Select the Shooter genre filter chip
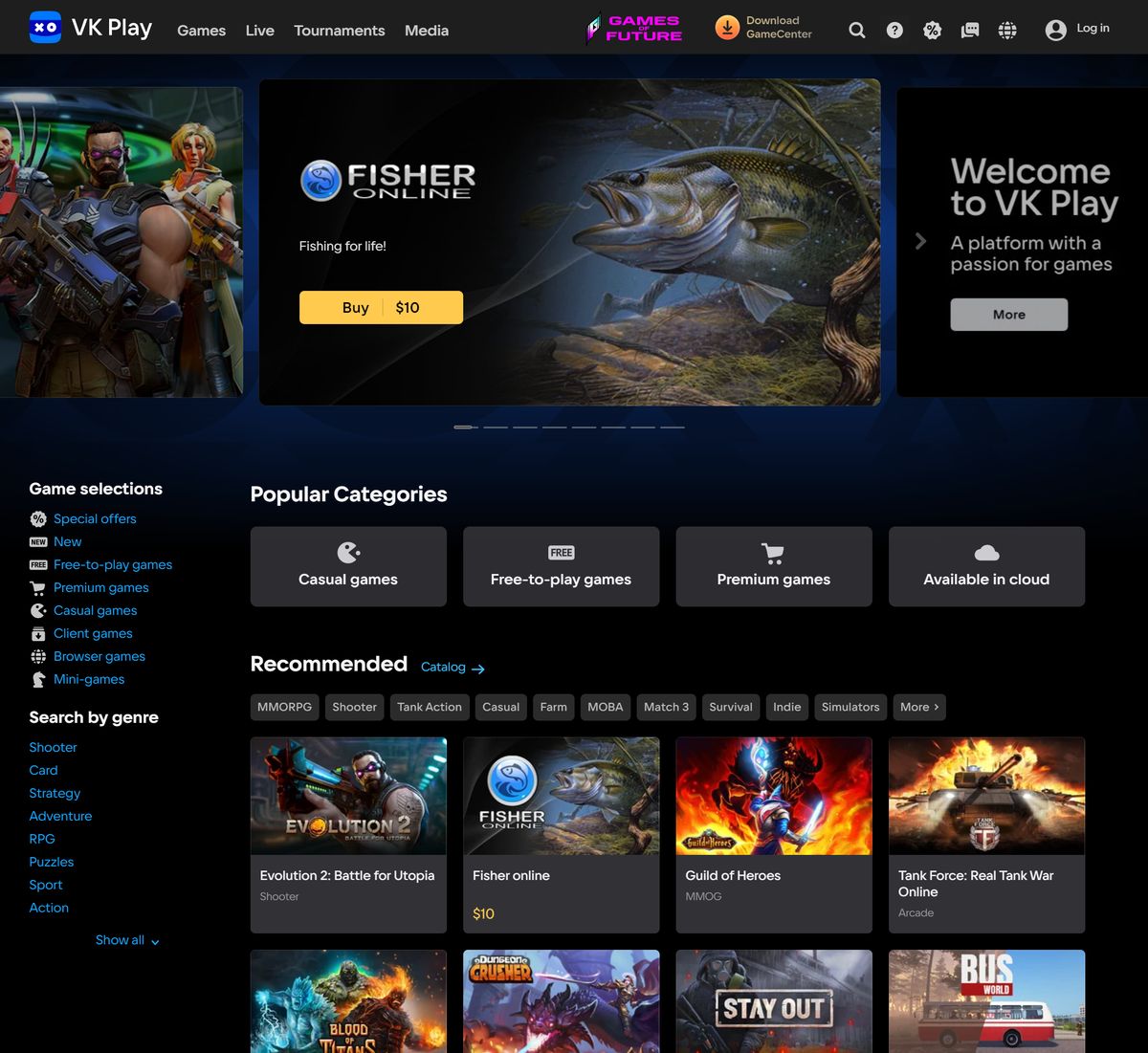Viewport: 1148px width, 1053px height. click(x=354, y=707)
